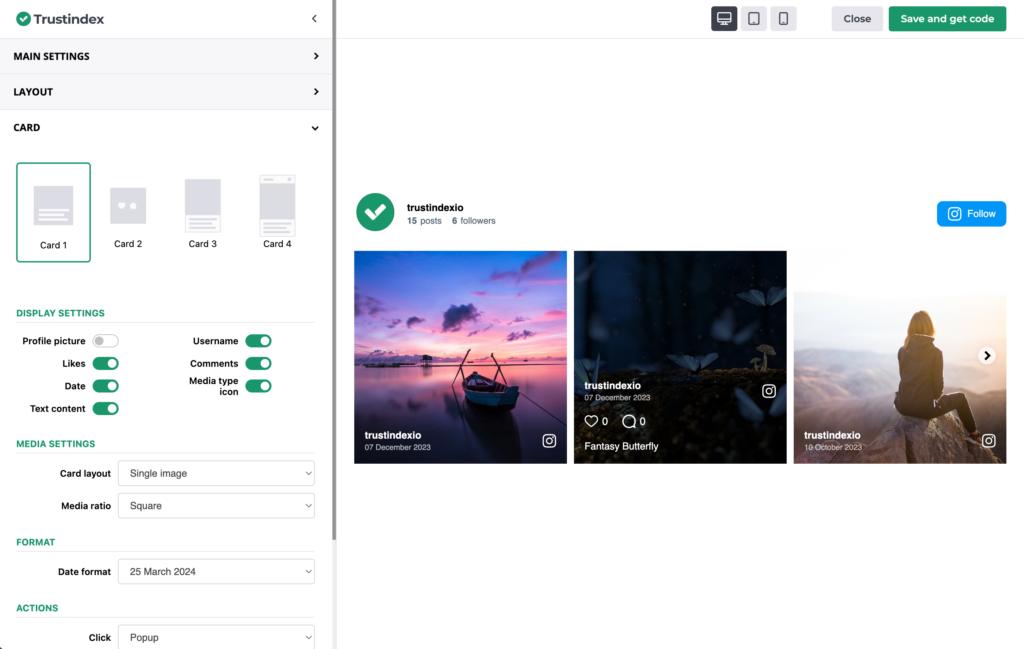Open the Date format dropdown
This screenshot has height=649, width=1024.
tap(216, 571)
